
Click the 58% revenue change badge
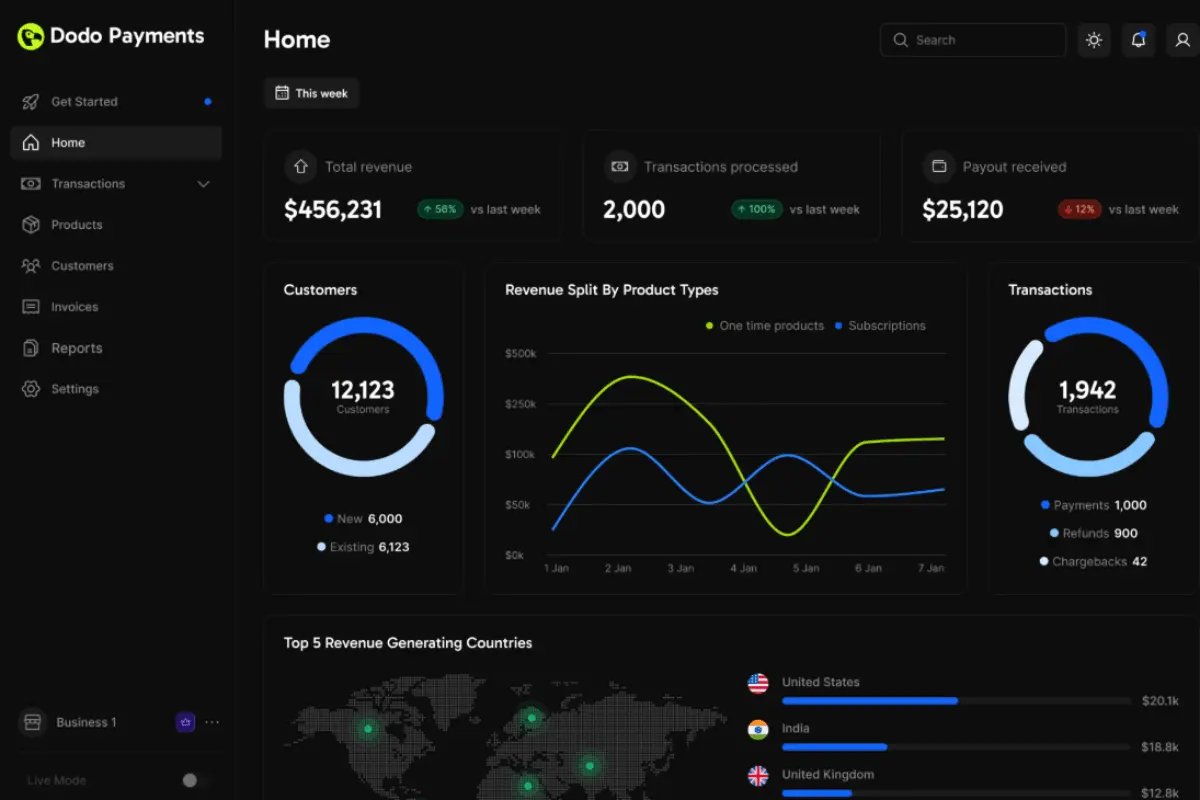click(440, 209)
